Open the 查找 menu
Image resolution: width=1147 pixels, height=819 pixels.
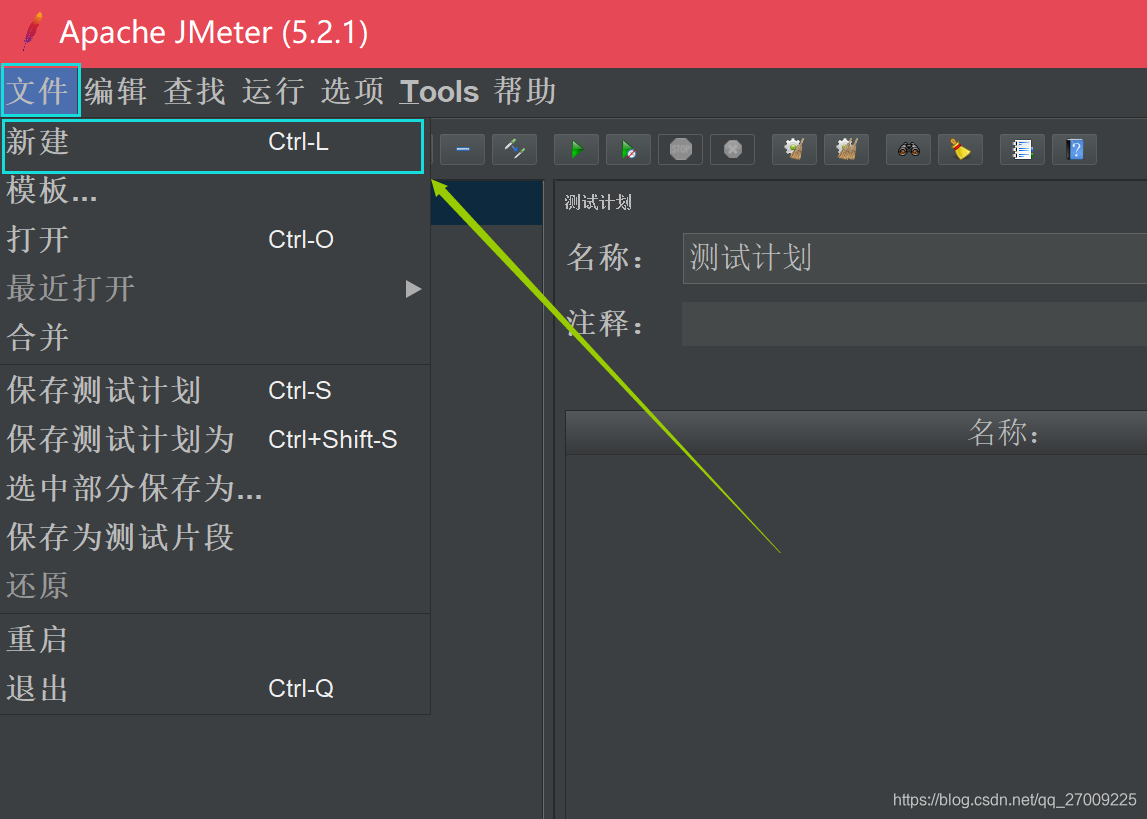(194, 91)
